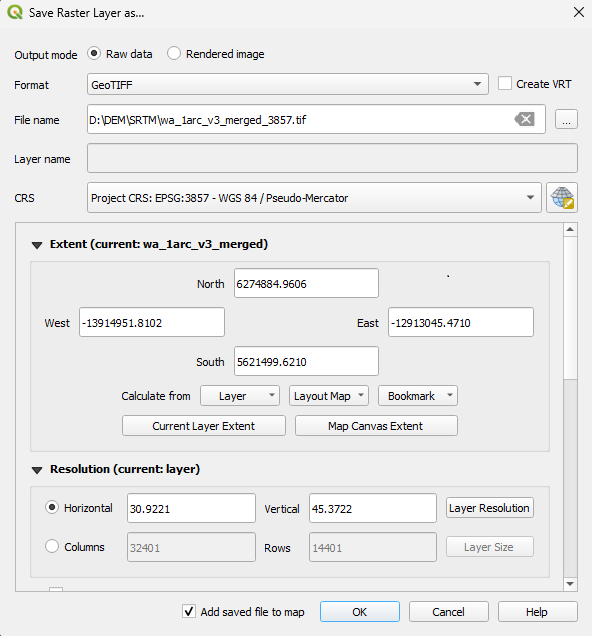Click Map Canvas Extent button

[376, 425]
